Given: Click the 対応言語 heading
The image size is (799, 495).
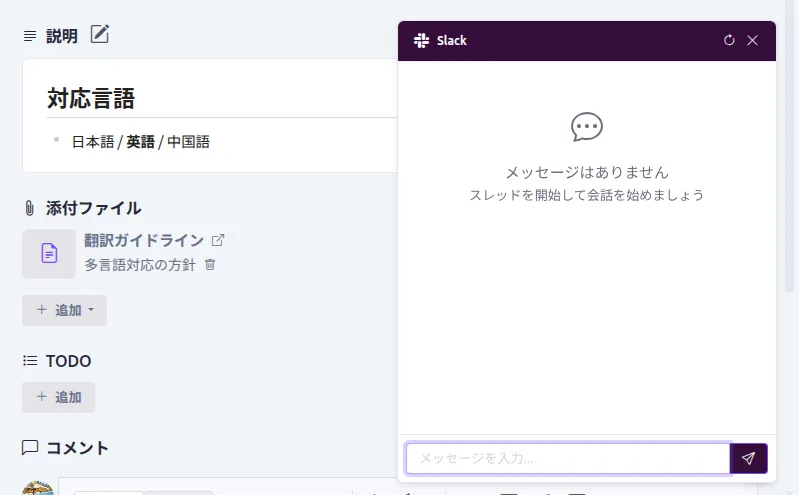Looking at the screenshot, I should click(91, 98).
